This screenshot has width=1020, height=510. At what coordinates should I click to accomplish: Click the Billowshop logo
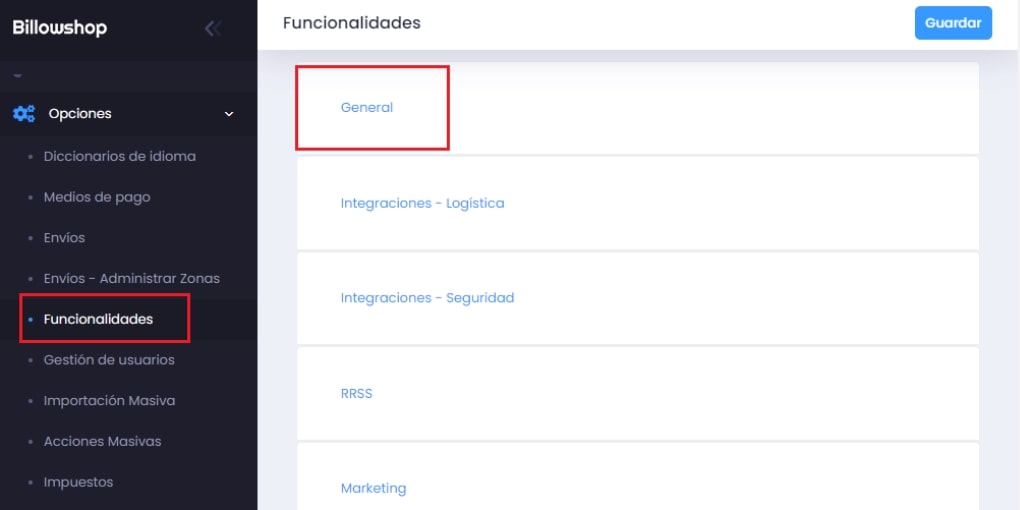(60, 28)
